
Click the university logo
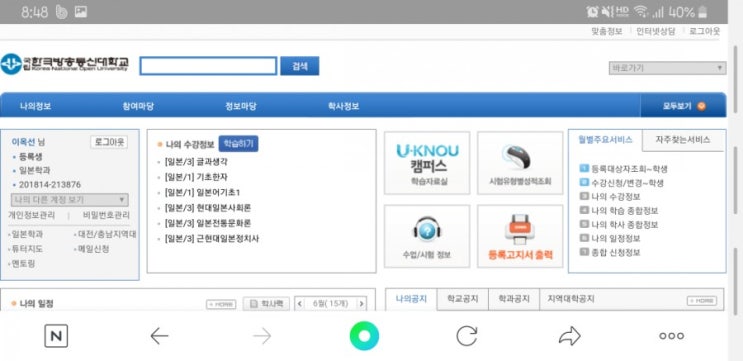point(65,64)
